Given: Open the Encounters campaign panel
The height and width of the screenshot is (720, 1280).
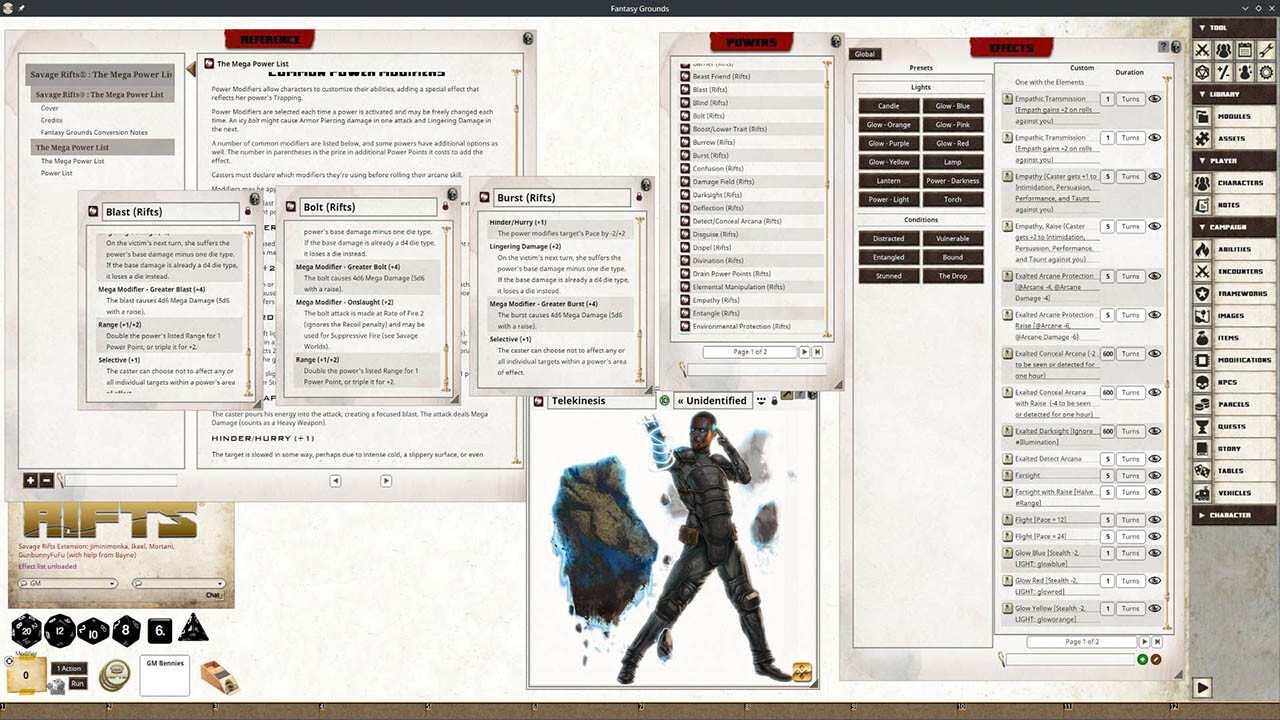Looking at the screenshot, I should pos(1241,269).
